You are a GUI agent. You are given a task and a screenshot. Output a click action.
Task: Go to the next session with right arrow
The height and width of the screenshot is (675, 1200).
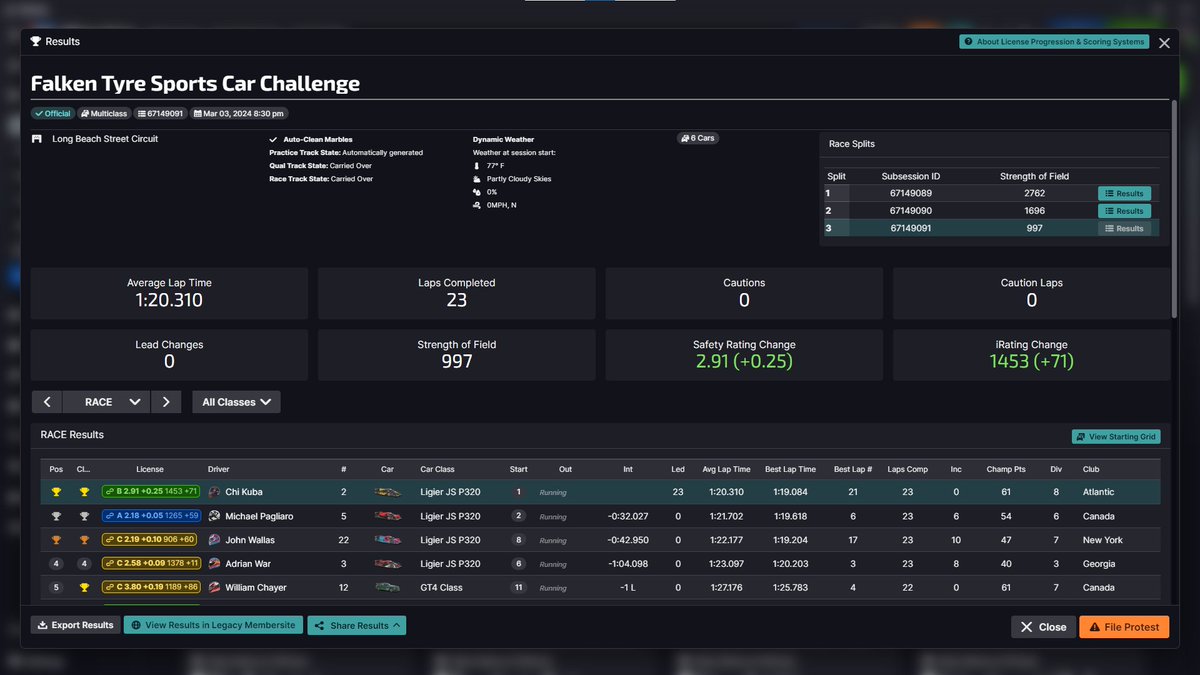point(166,402)
